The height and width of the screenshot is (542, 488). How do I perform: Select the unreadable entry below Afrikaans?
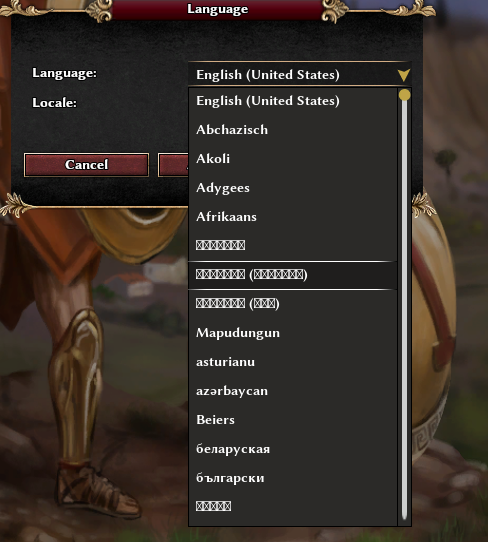[x=292, y=245]
